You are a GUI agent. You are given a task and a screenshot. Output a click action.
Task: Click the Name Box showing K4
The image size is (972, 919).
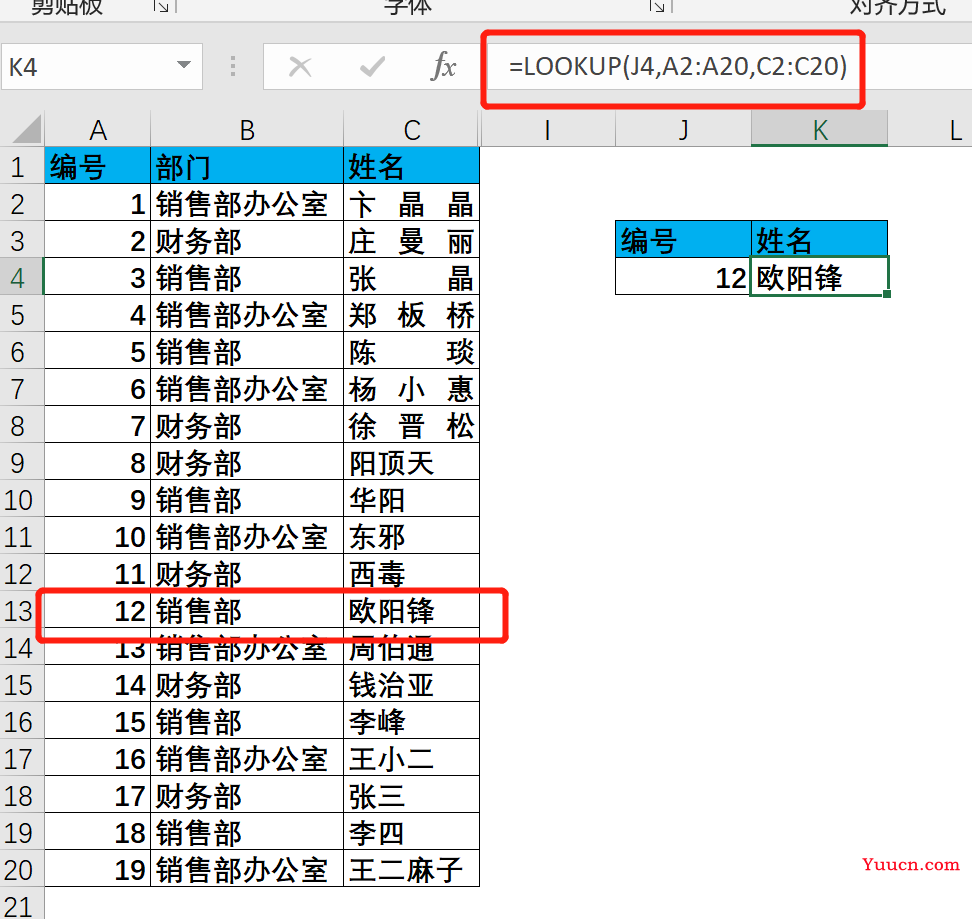click(x=102, y=66)
